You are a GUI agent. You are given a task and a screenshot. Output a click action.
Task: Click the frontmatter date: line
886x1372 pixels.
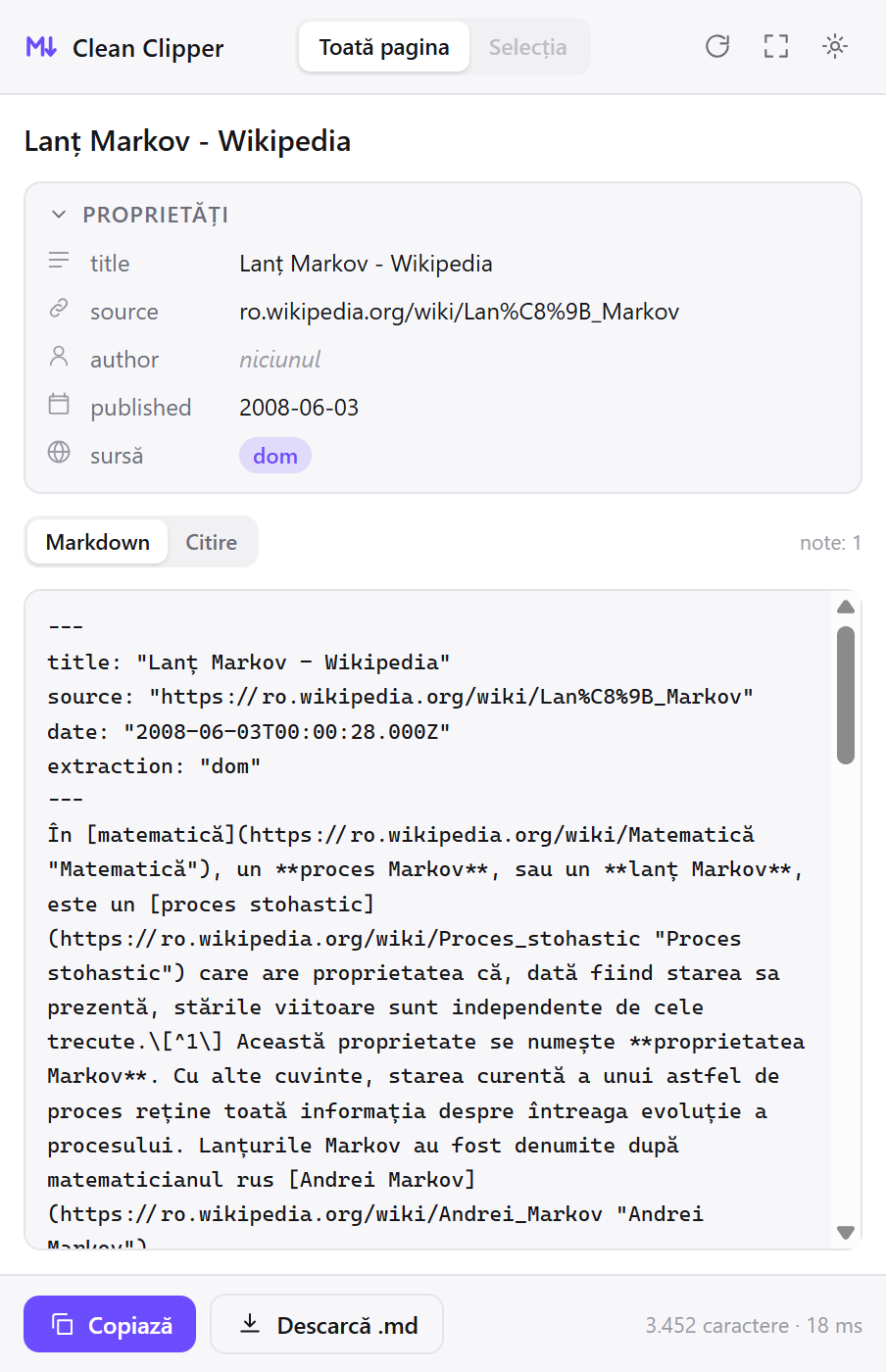point(249,732)
